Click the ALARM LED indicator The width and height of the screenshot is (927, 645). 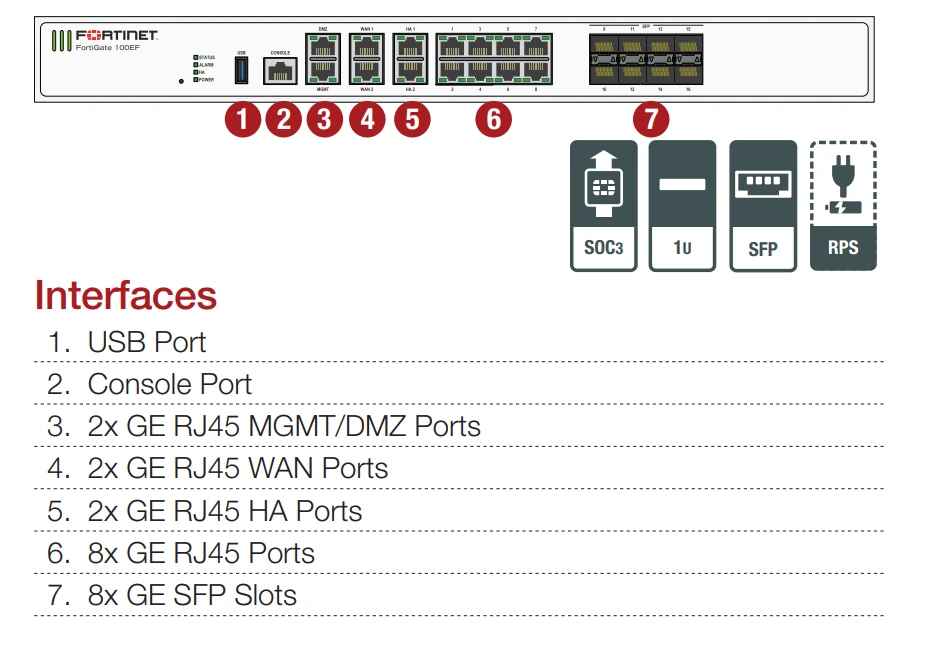[x=196, y=64]
